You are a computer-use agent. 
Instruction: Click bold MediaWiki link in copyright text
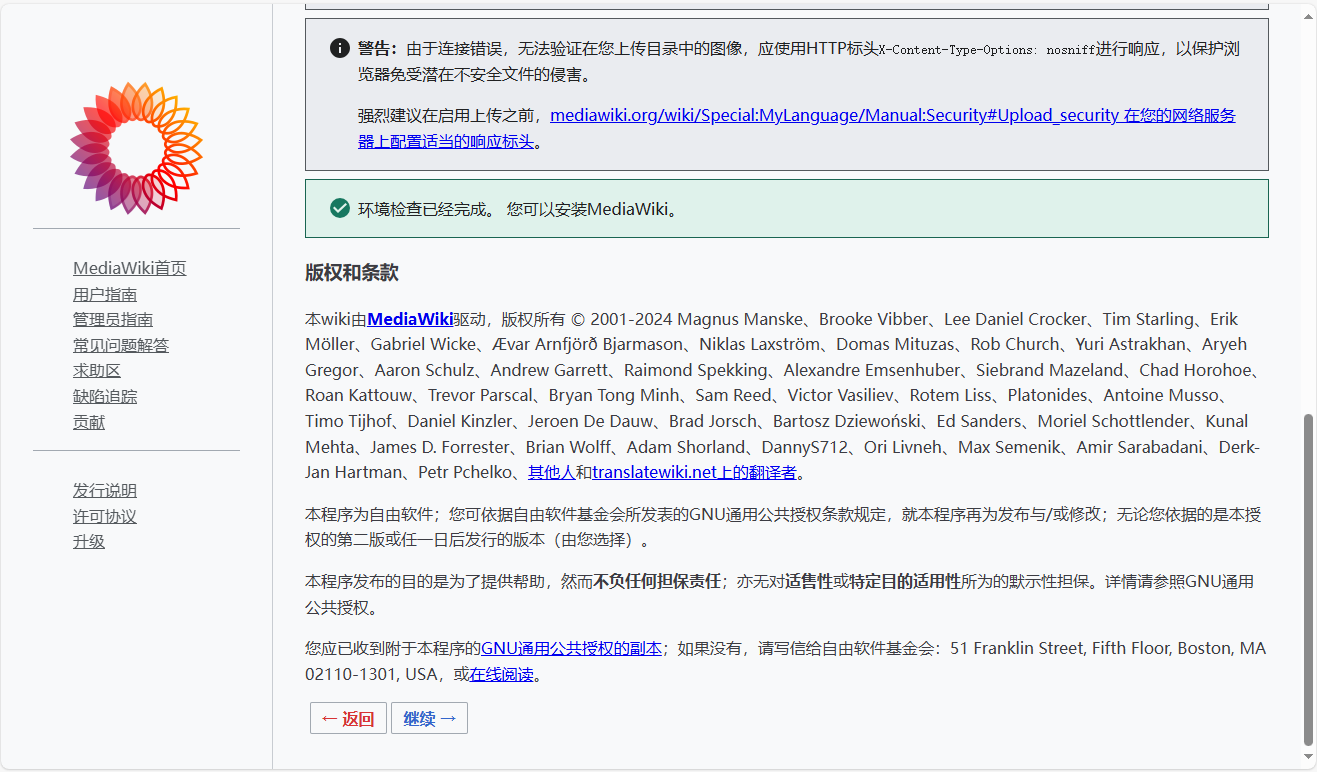click(410, 319)
